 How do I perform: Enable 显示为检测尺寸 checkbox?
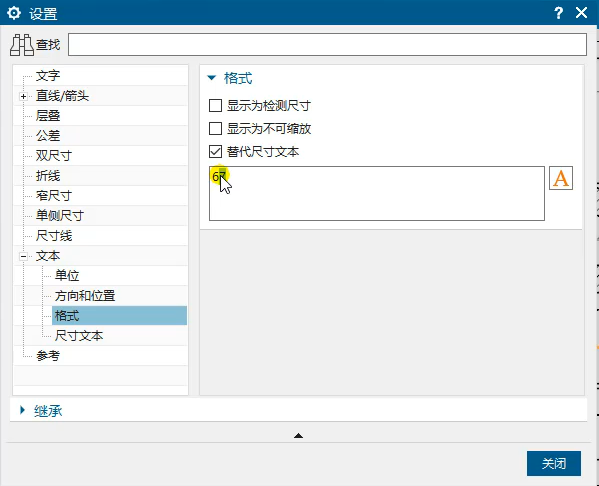[215, 105]
